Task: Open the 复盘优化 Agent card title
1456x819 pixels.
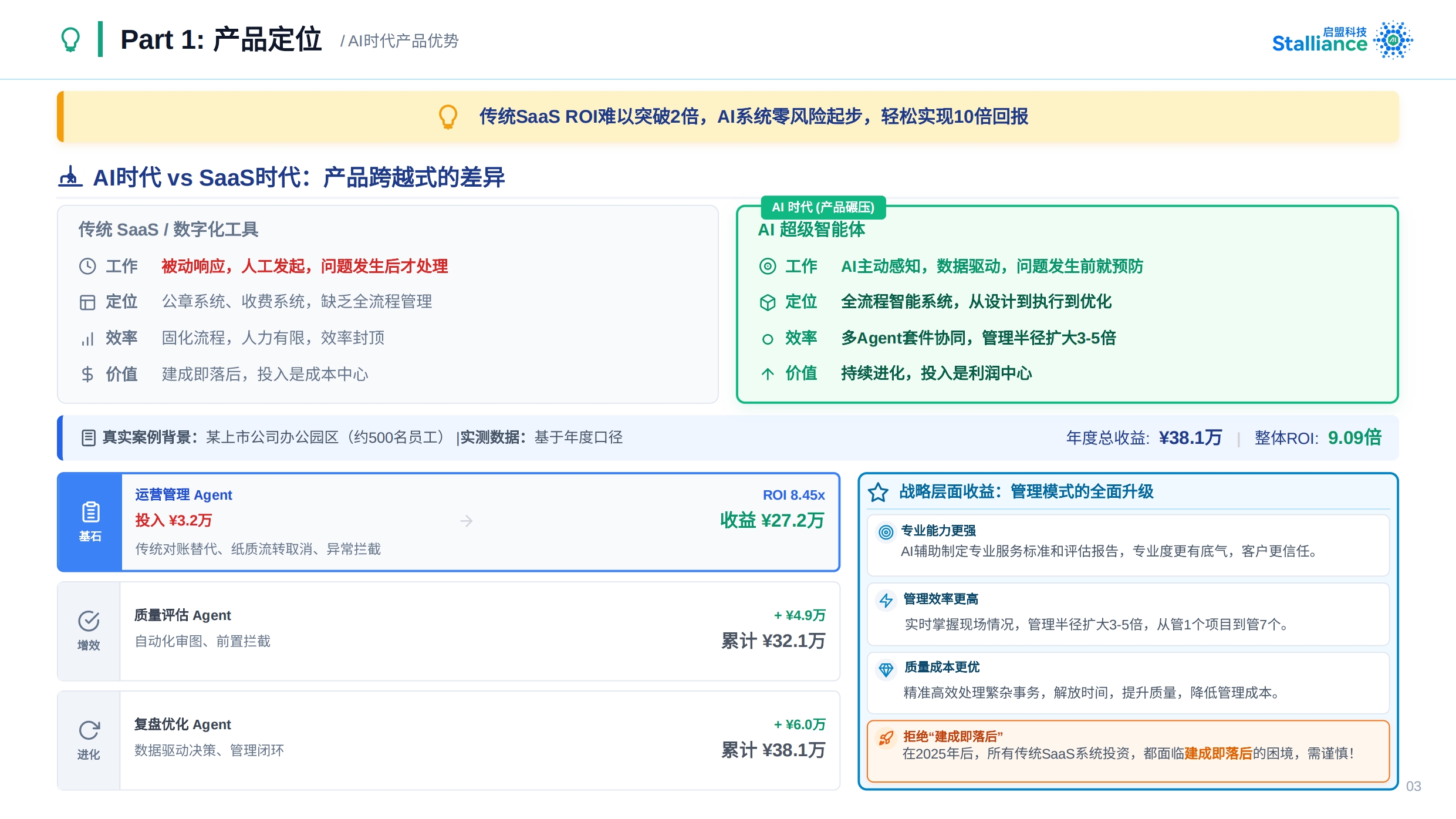Action: point(183,724)
